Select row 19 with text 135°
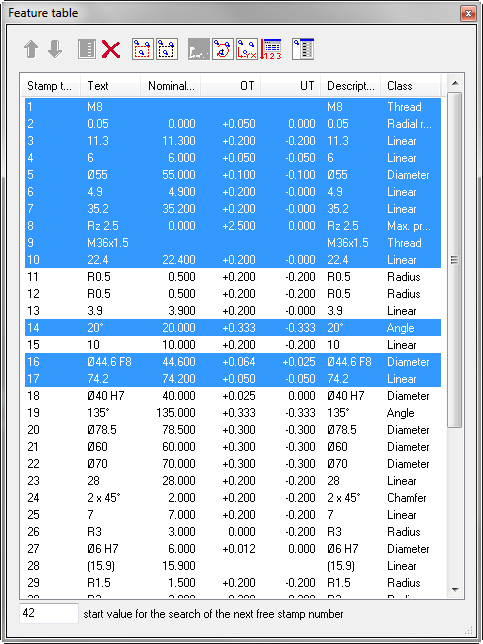The height and width of the screenshot is (644, 483). [233, 413]
